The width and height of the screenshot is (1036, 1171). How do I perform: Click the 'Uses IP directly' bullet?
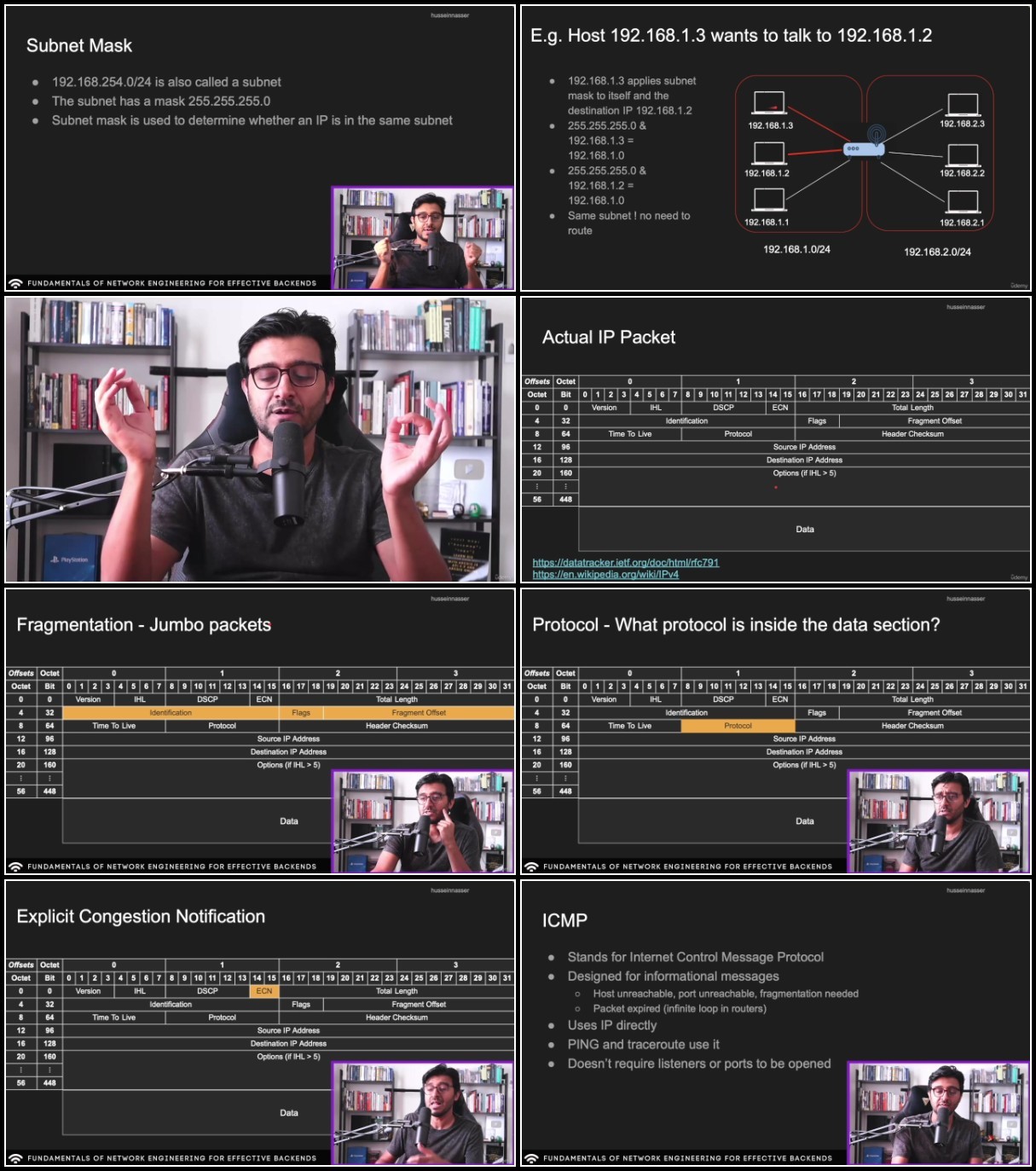[x=612, y=1026]
